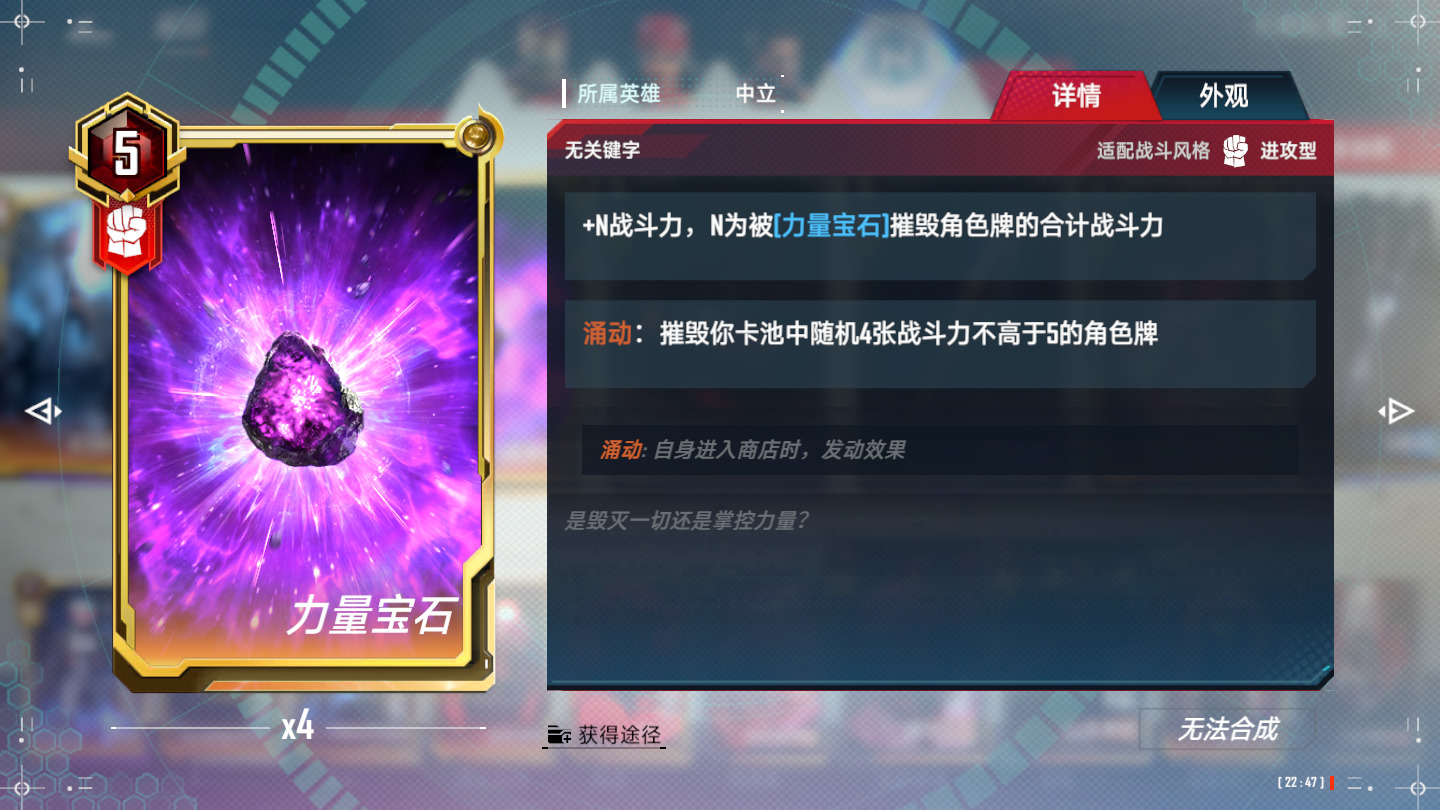Click the blue [力量宝石] keyword link
The width and height of the screenshot is (1440, 810).
pyautogui.click(x=831, y=226)
